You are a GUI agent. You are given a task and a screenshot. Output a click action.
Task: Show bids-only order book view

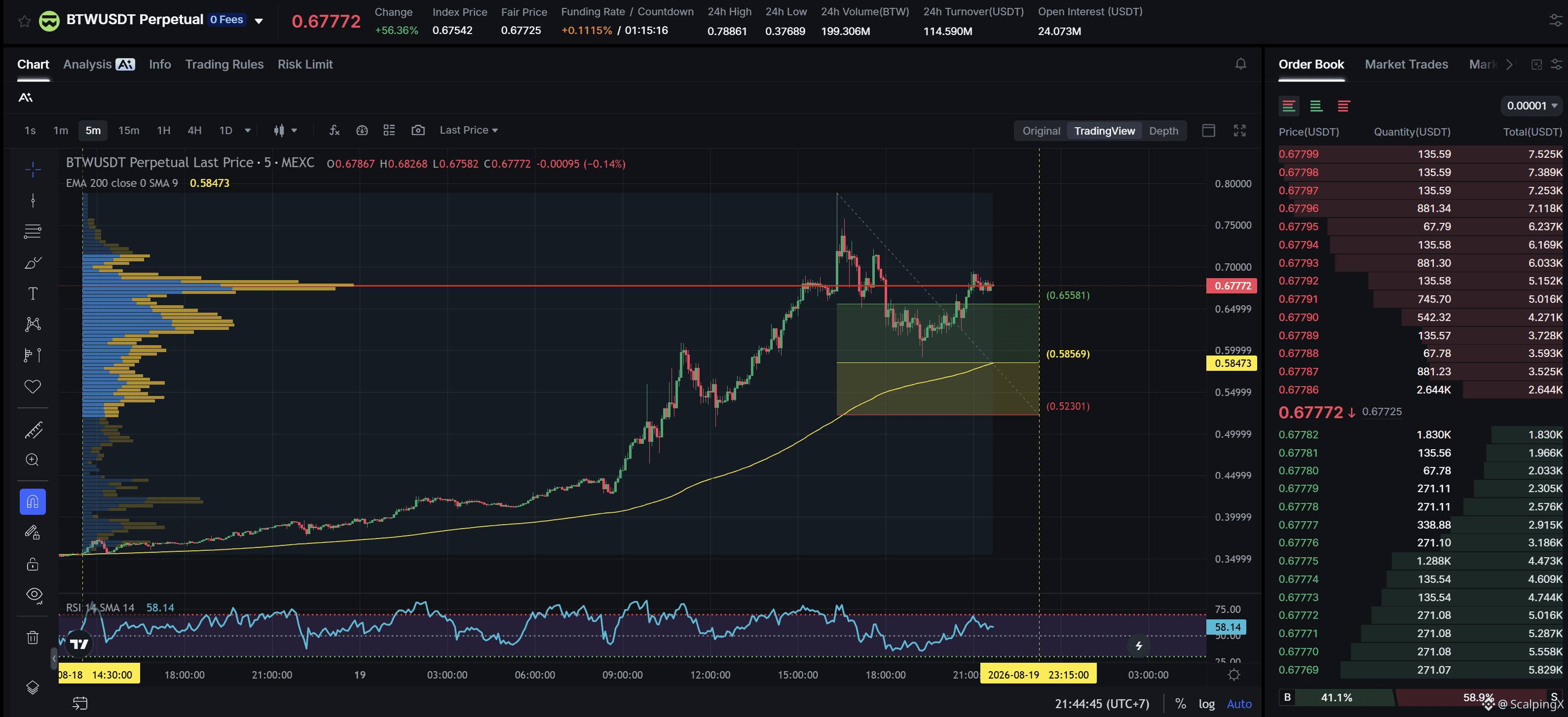[1316, 106]
